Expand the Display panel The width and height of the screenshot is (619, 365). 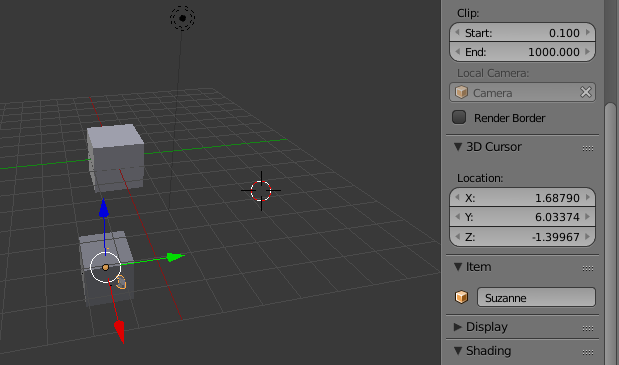(x=458, y=327)
